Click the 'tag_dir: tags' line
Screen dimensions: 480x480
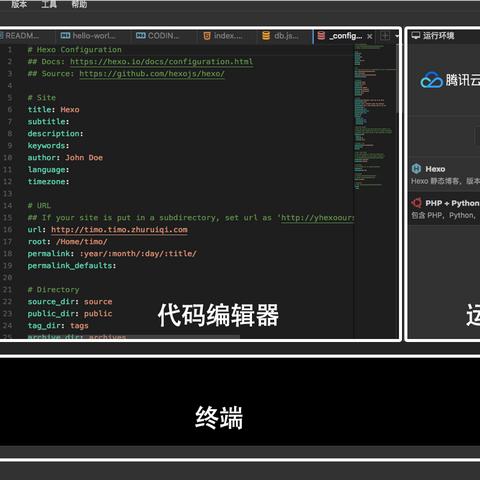[58, 326]
